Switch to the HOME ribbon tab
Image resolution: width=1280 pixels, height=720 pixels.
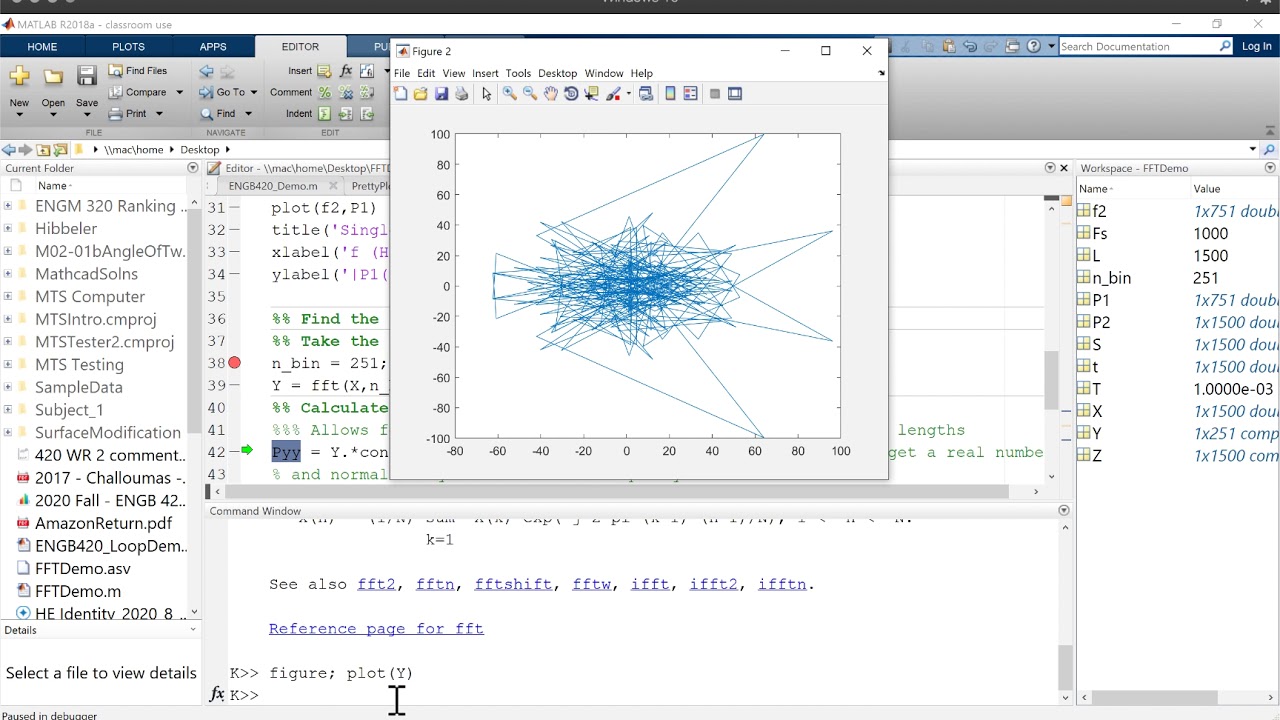pyautogui.click(x=42, y=47)
